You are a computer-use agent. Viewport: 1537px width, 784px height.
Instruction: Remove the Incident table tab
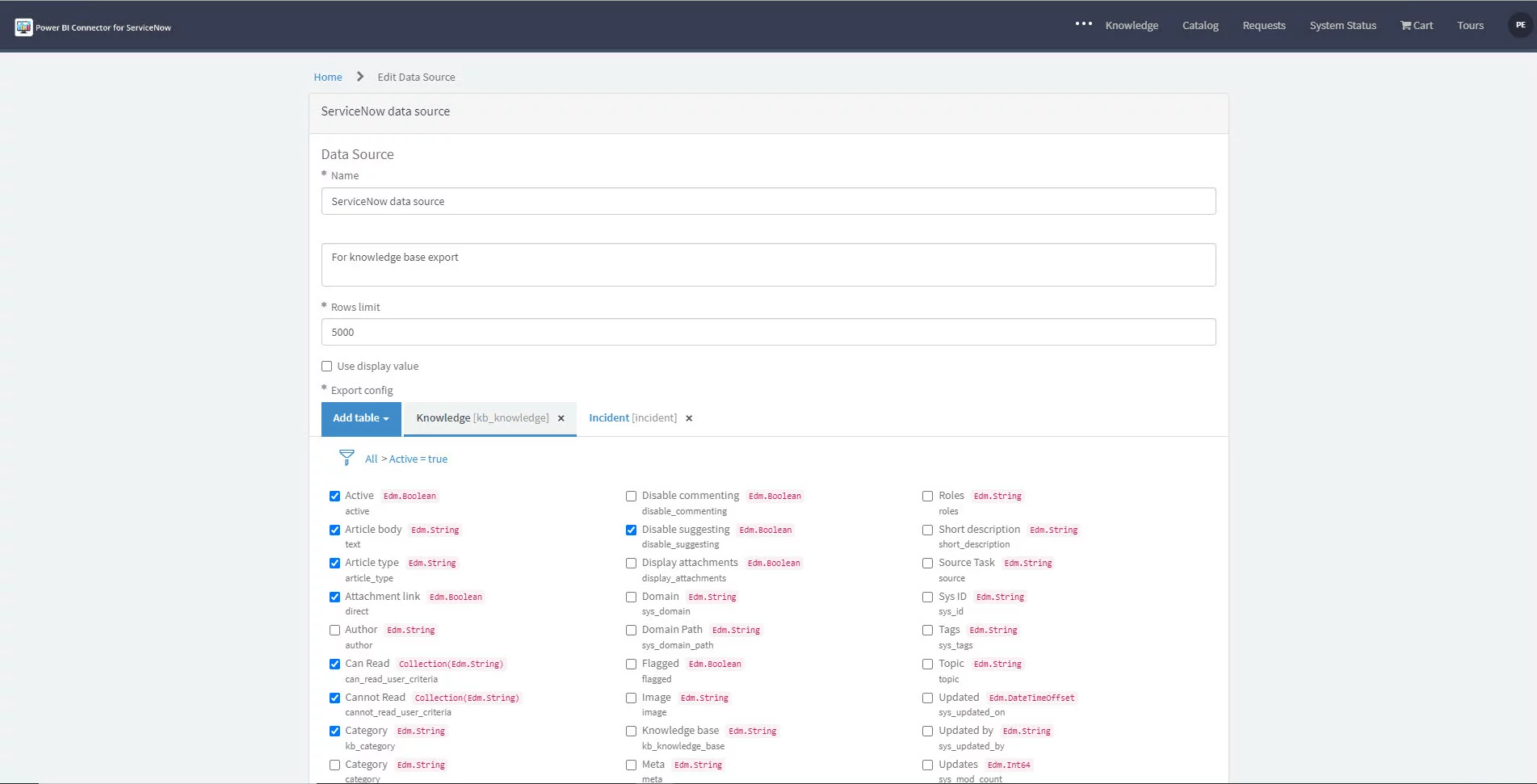click(x=689, y=418)
